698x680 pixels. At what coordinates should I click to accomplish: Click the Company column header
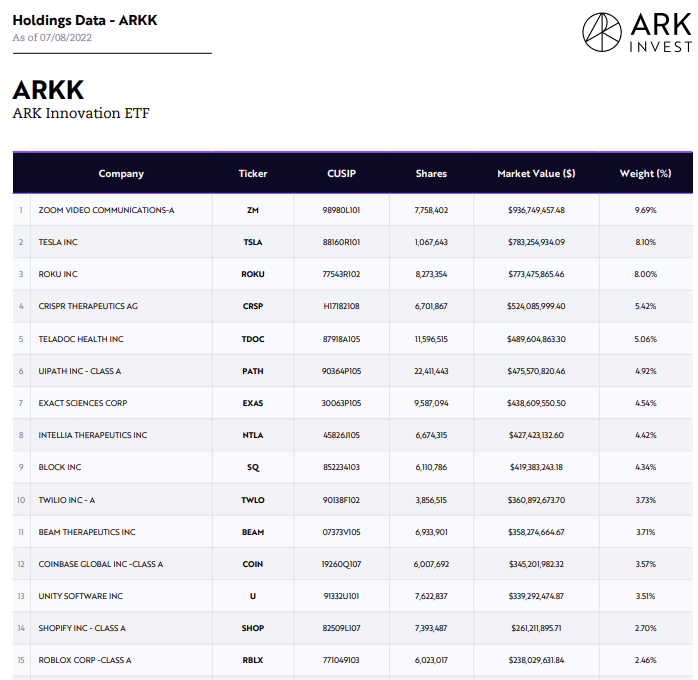click(121, 174)
